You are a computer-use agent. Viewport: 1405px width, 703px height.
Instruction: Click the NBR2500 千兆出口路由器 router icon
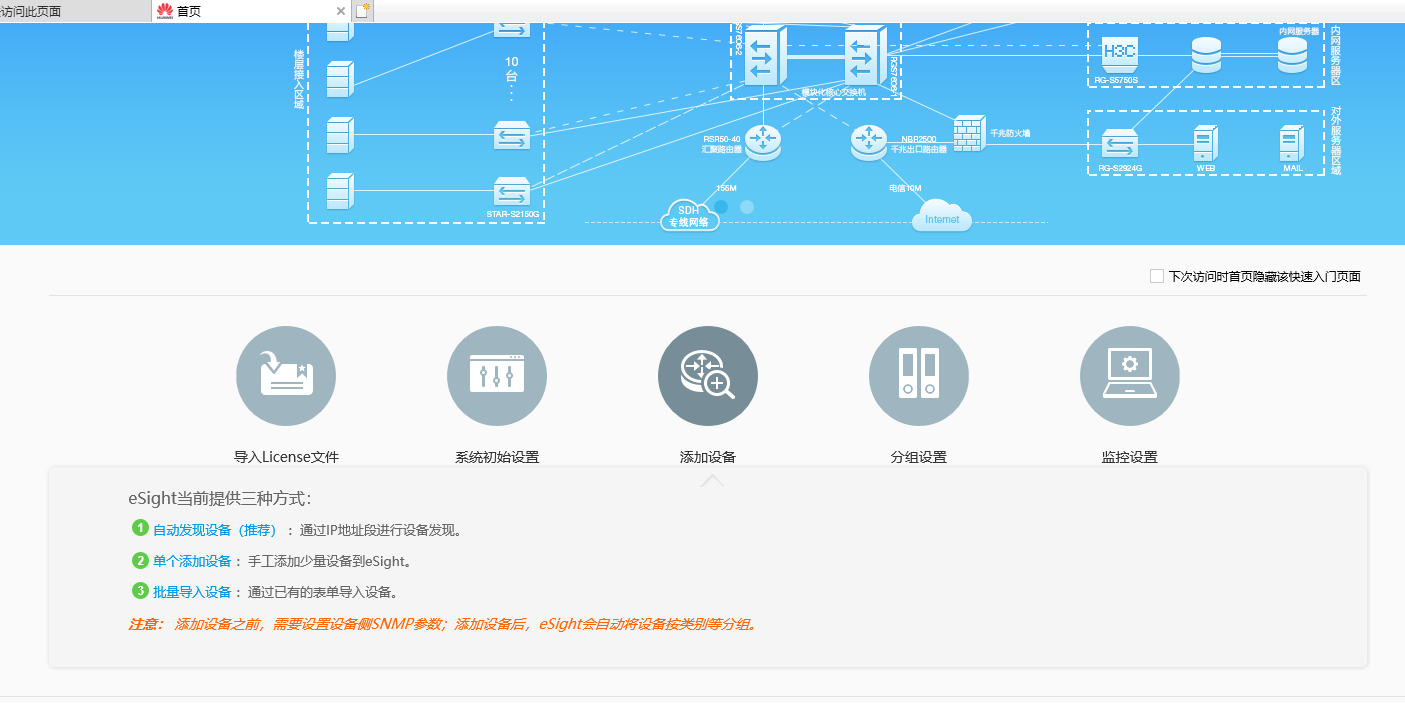tap(869, 141)
